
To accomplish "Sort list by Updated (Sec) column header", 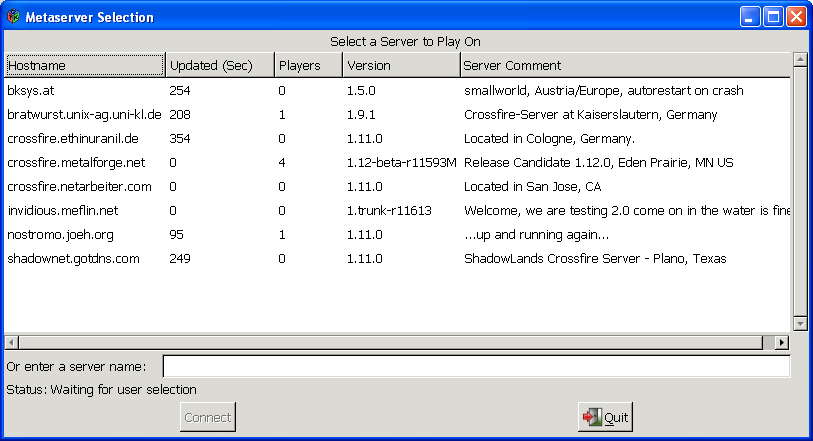I will coord(219,65).
